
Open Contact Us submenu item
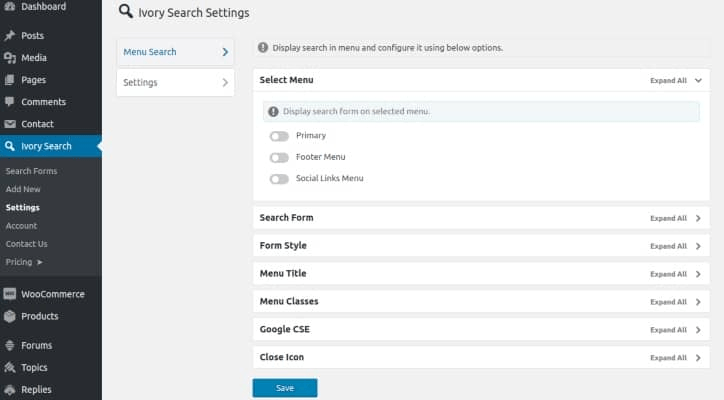tap(26, 243)
